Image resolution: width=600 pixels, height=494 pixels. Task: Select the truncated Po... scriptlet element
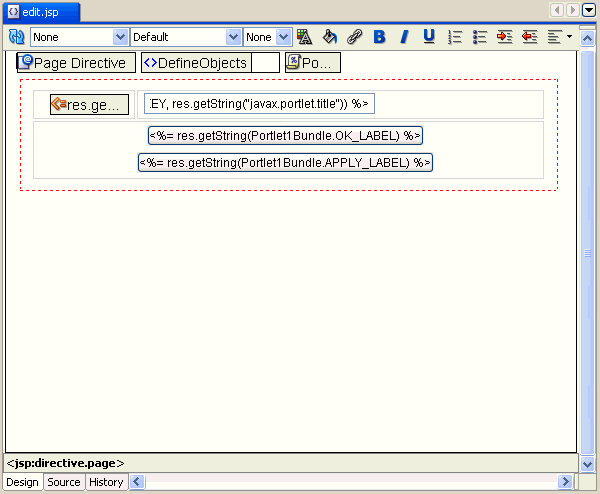tap(313, 62)
